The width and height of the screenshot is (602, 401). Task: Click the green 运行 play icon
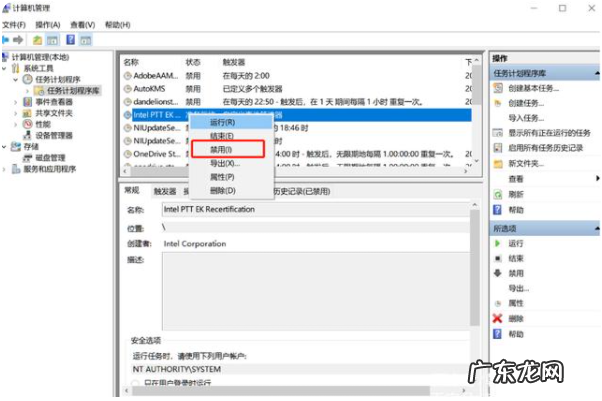[498, 244]
